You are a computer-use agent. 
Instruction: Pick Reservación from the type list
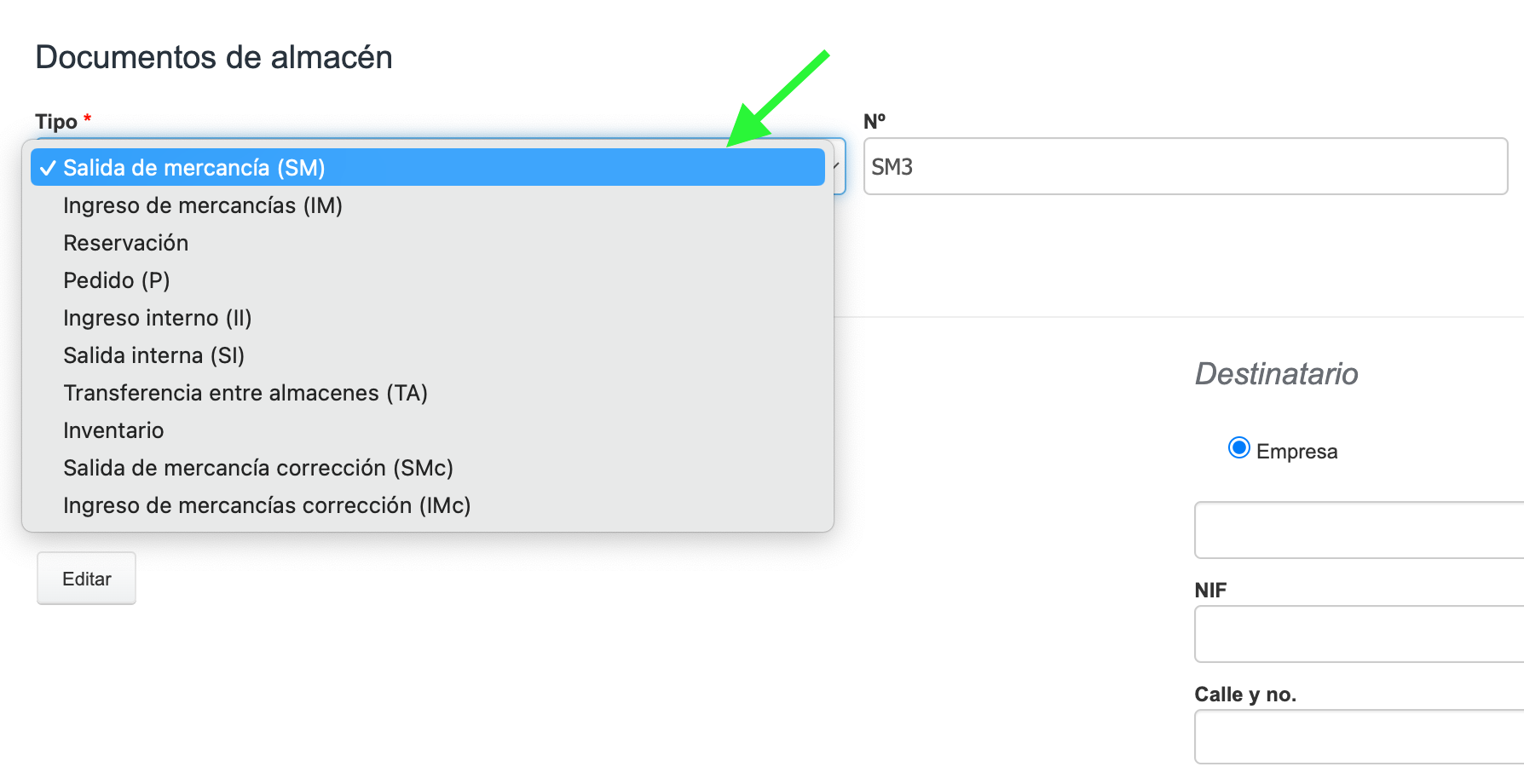pos(126,243)
